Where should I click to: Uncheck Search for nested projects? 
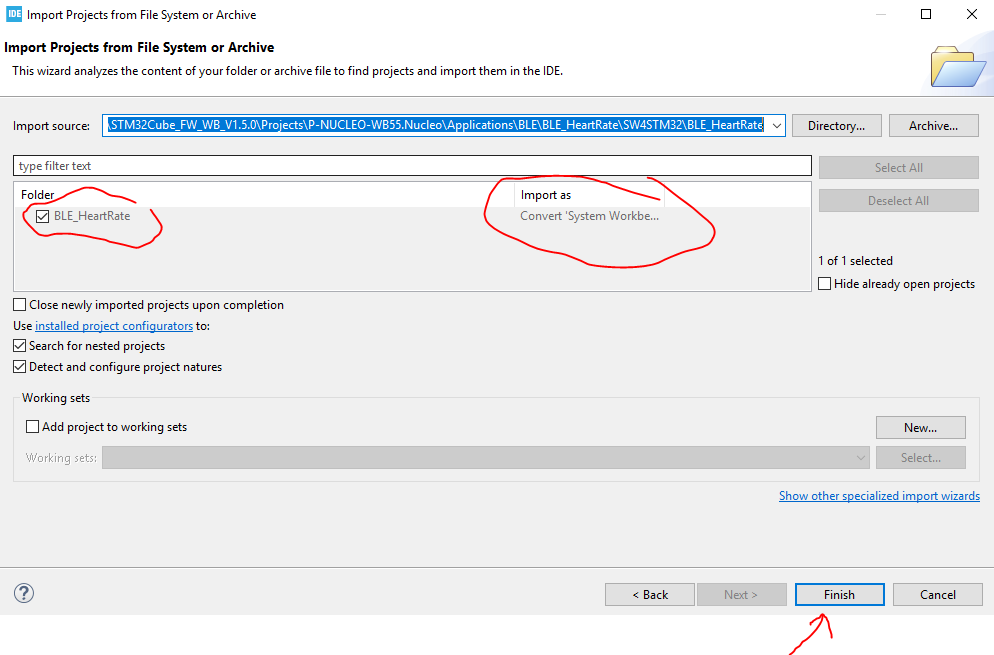pos(20,346)
